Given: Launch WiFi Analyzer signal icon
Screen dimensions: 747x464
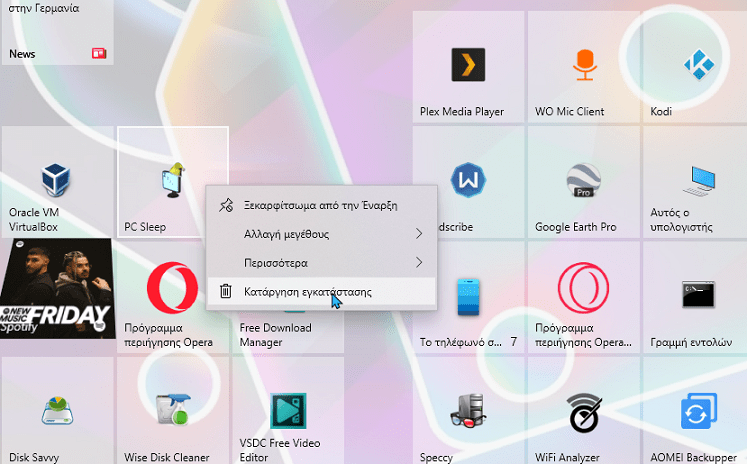Looking at the screenshot, I should (x=585, y=413).
